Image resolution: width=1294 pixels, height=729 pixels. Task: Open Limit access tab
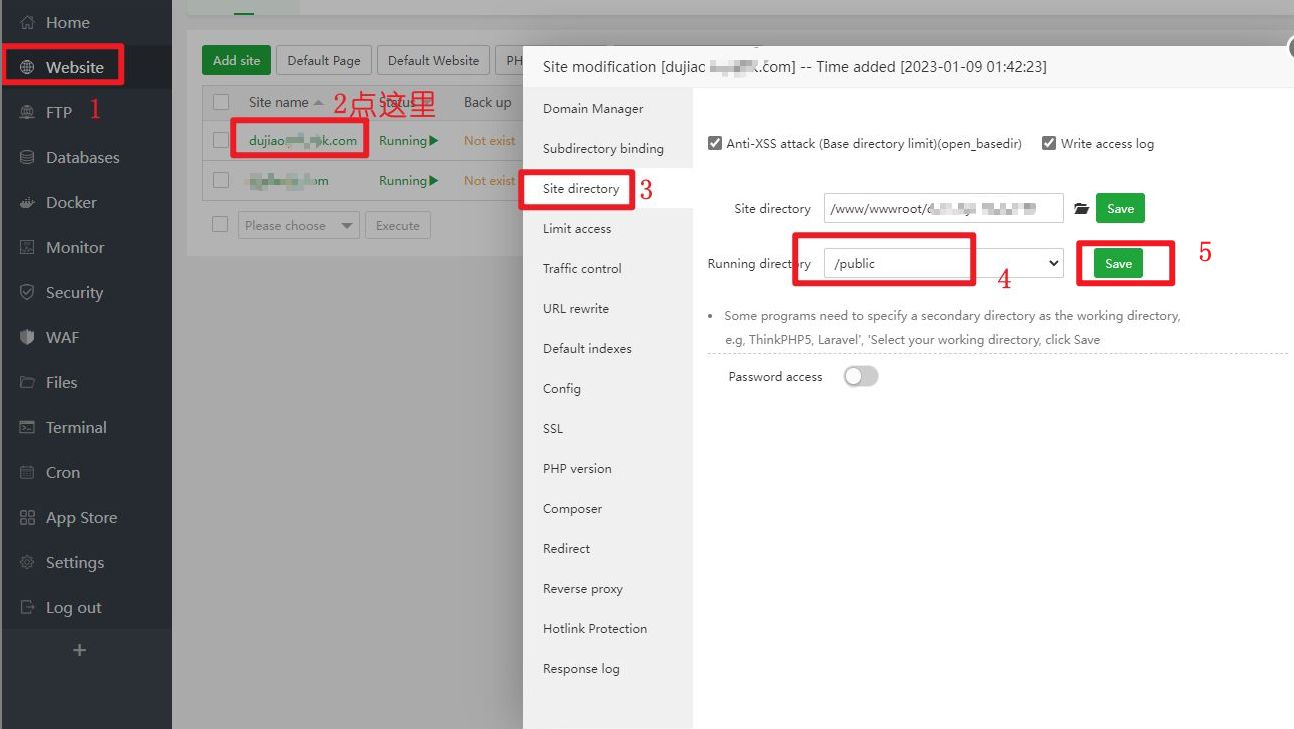(577, 228)
